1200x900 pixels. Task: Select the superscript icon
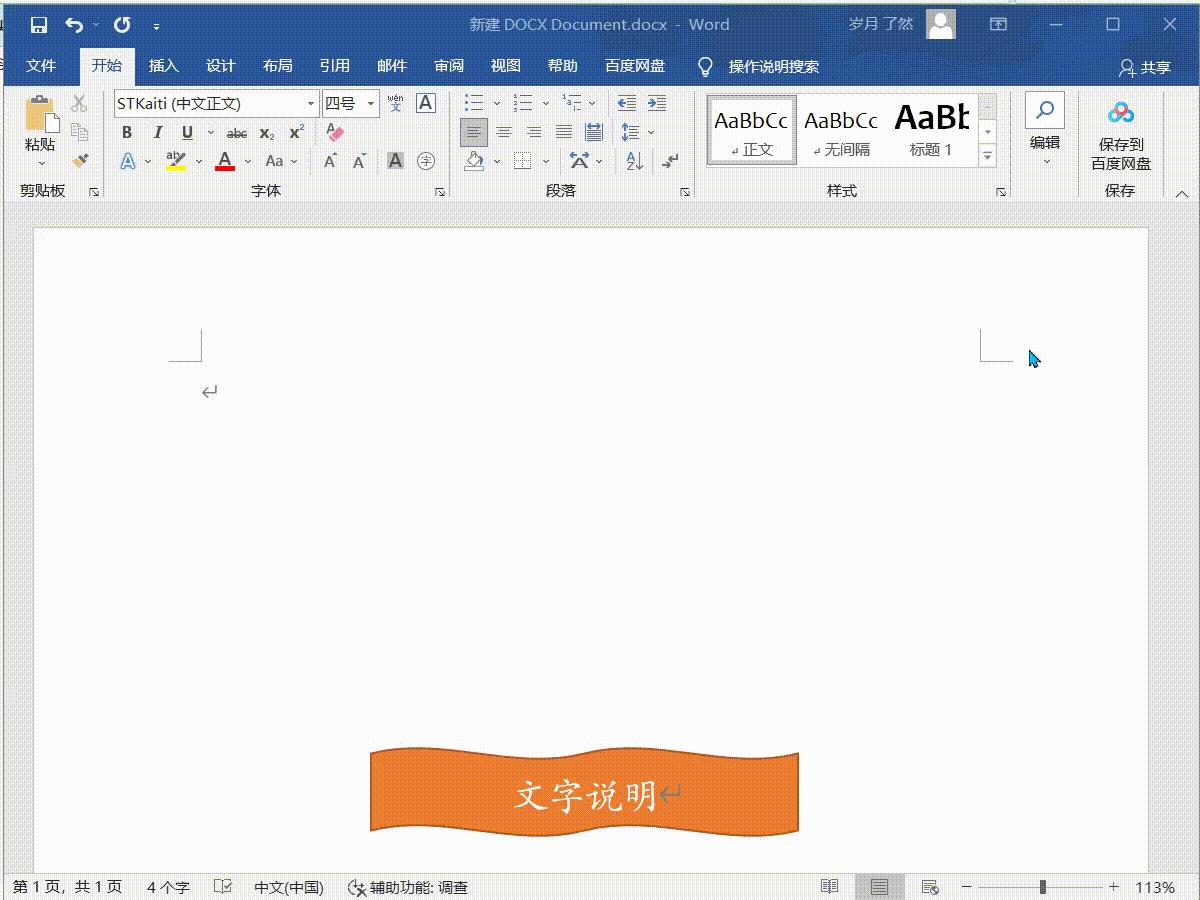[x=295, y=132]
